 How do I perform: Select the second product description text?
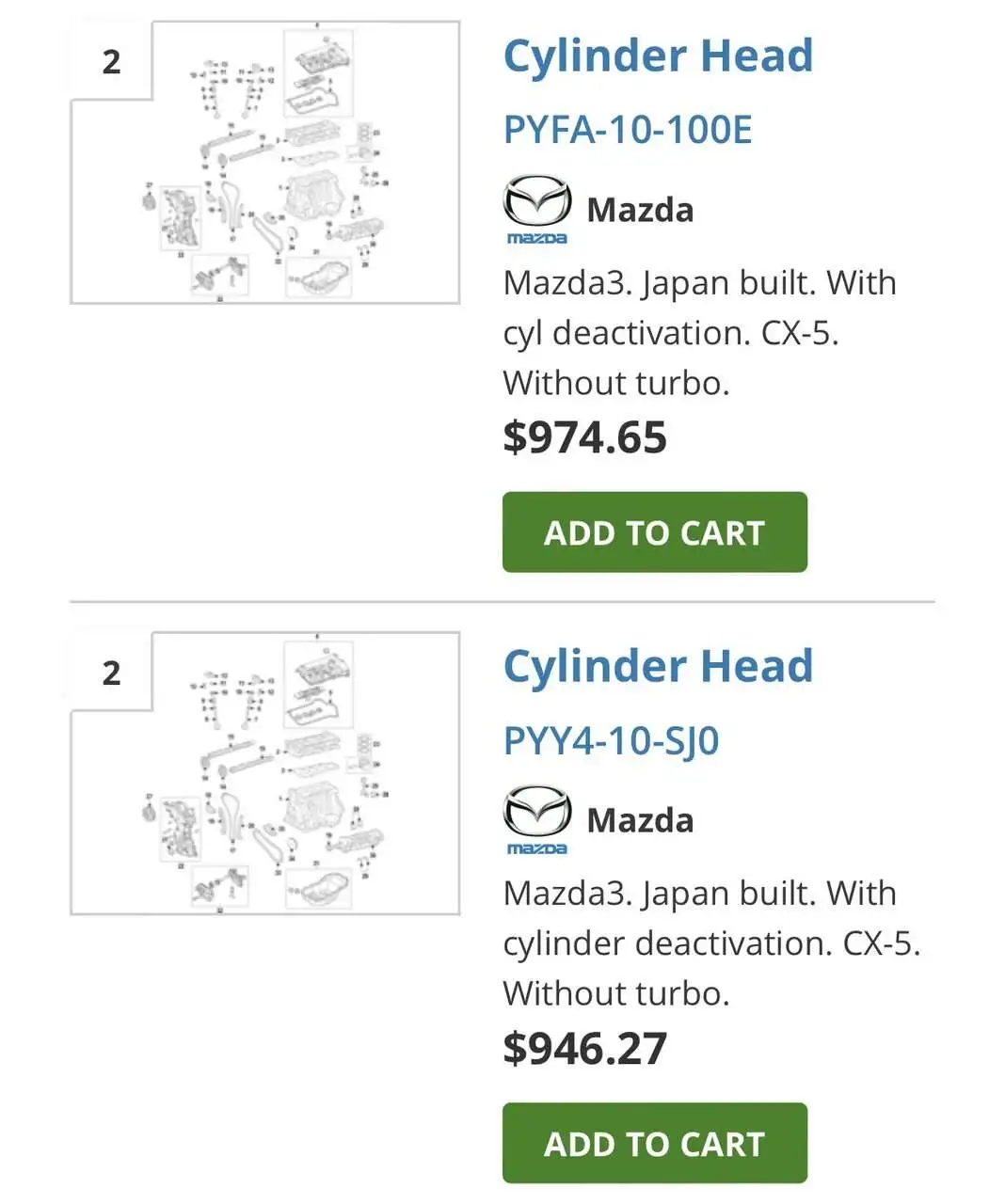coord(710,942)
